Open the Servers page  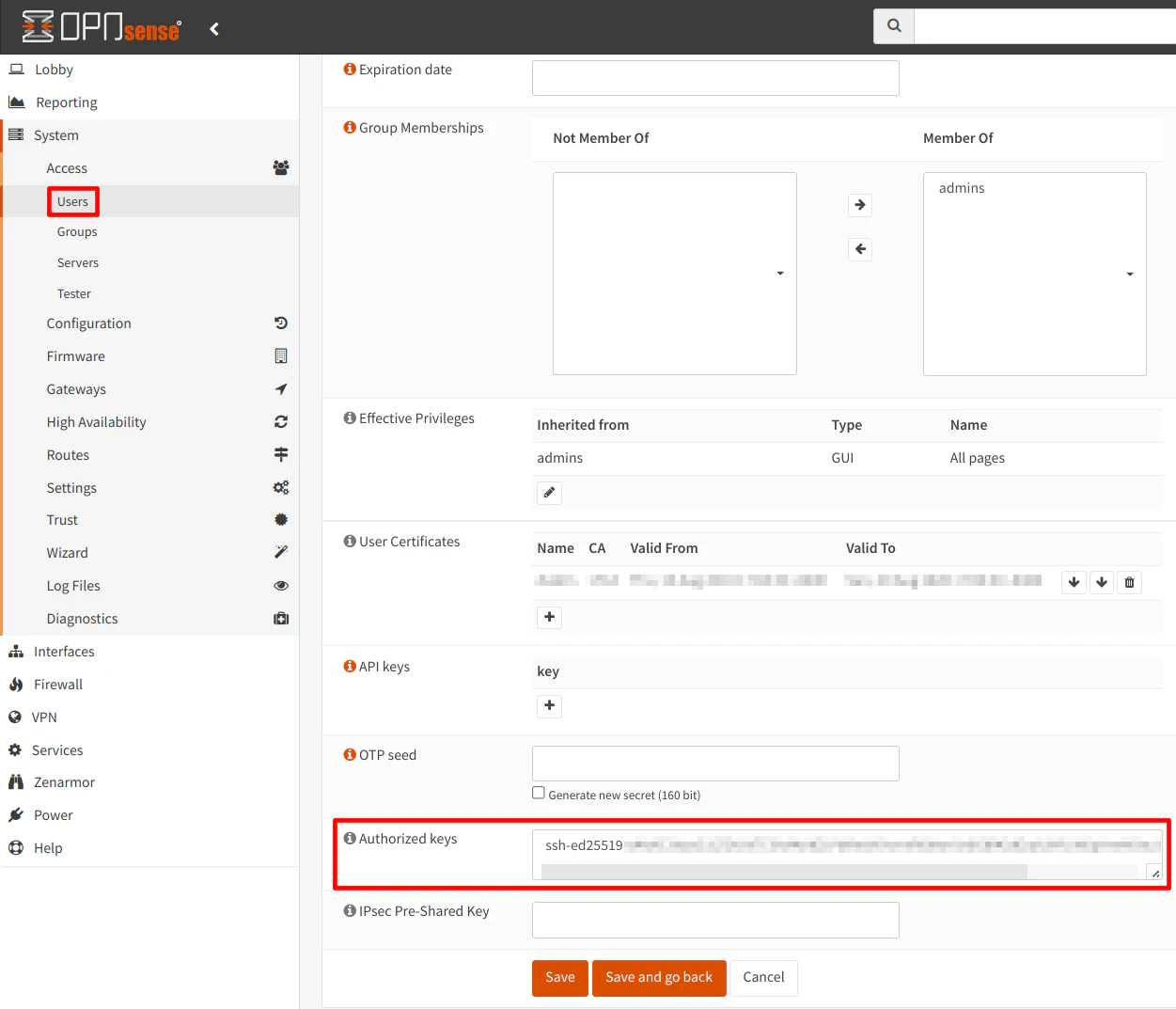click(x=78, y=262)
